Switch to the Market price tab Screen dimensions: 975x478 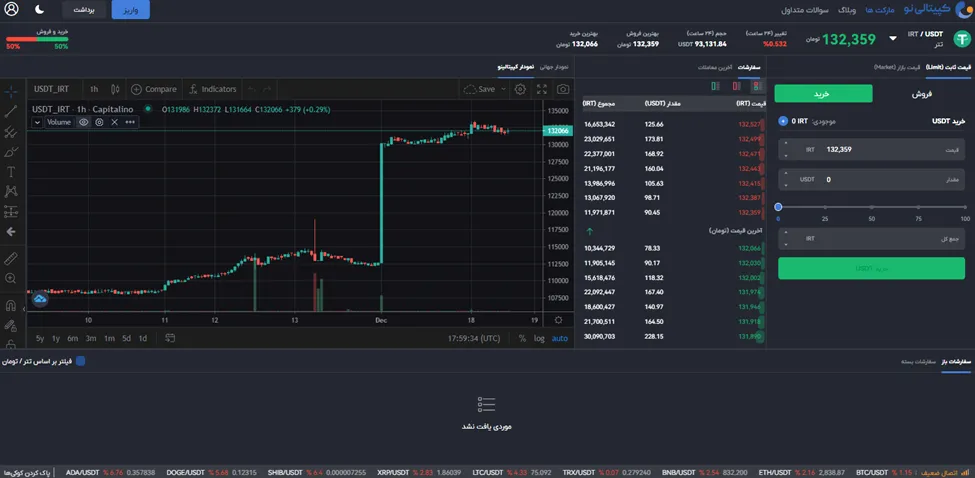pos(897,67)
